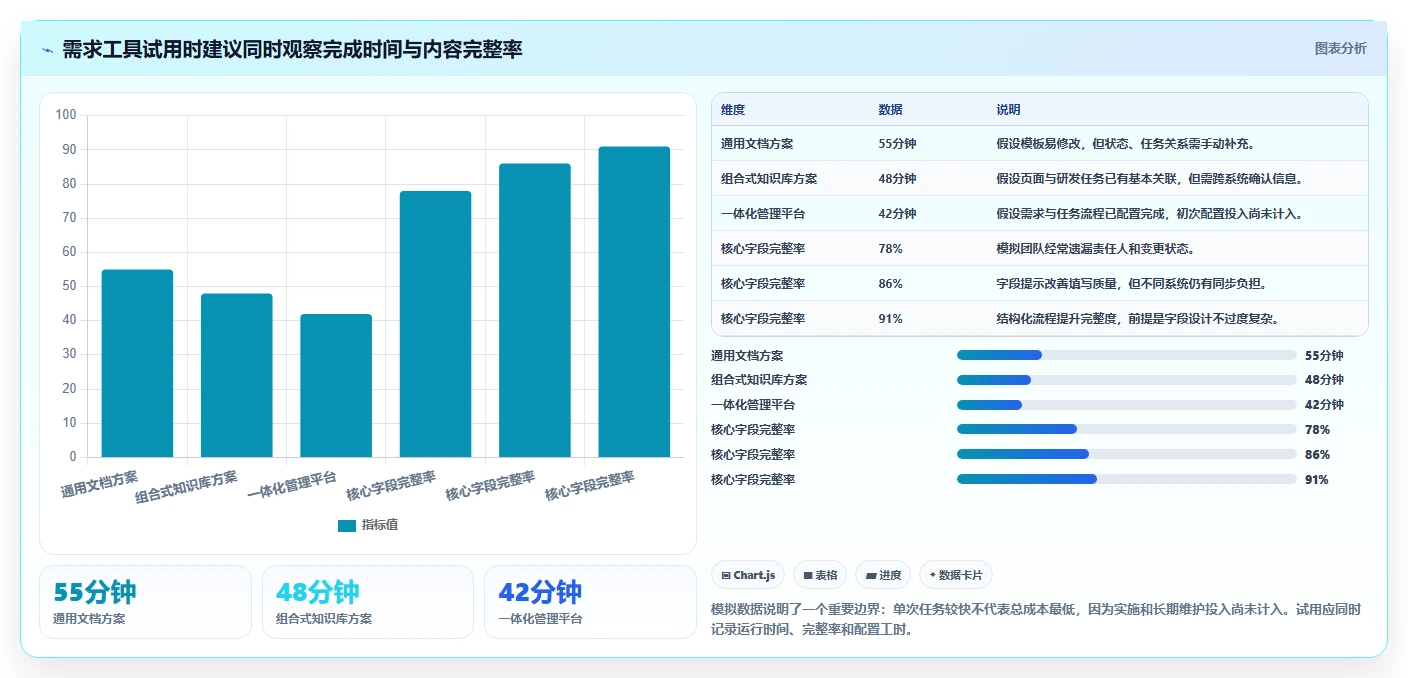Viewport: 1408px width, 678px height.
Task: Click the 一体化管理平台 bar in chart
Action: click(x=336, y=386)
